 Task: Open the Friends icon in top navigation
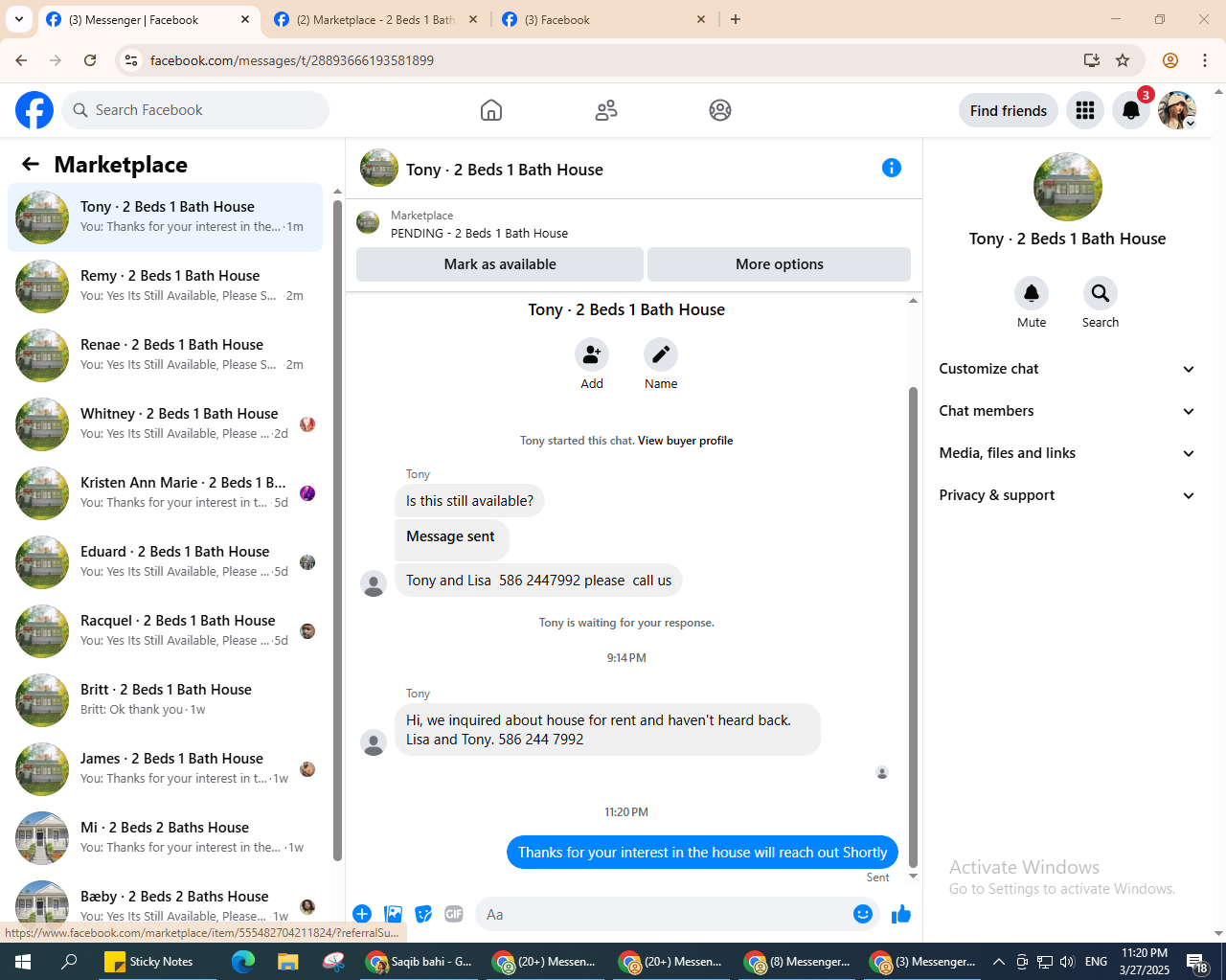pyautogui.click(x=606, y=110)
